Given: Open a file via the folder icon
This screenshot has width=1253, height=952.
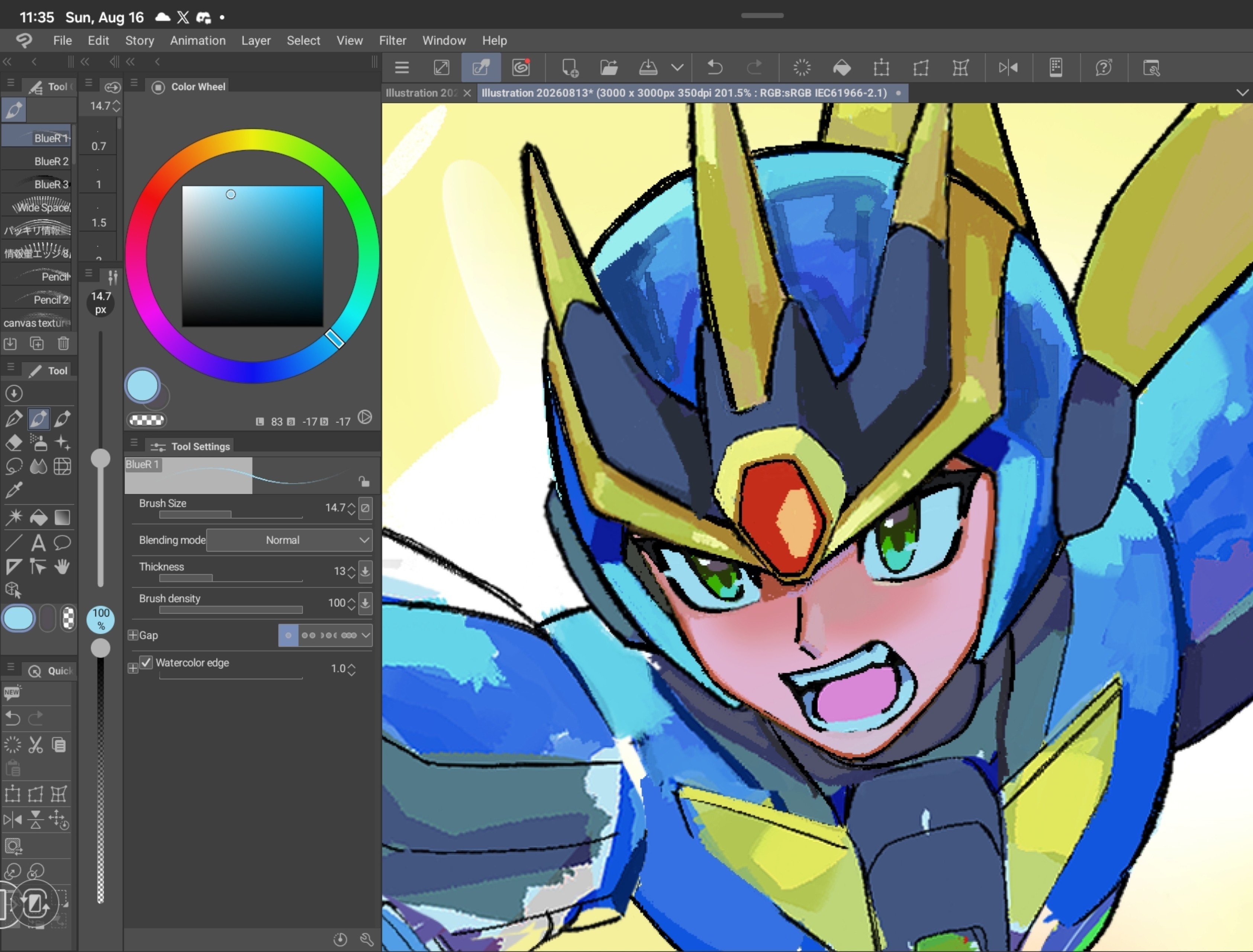Looking at the screenshot, I should (609, 68).
